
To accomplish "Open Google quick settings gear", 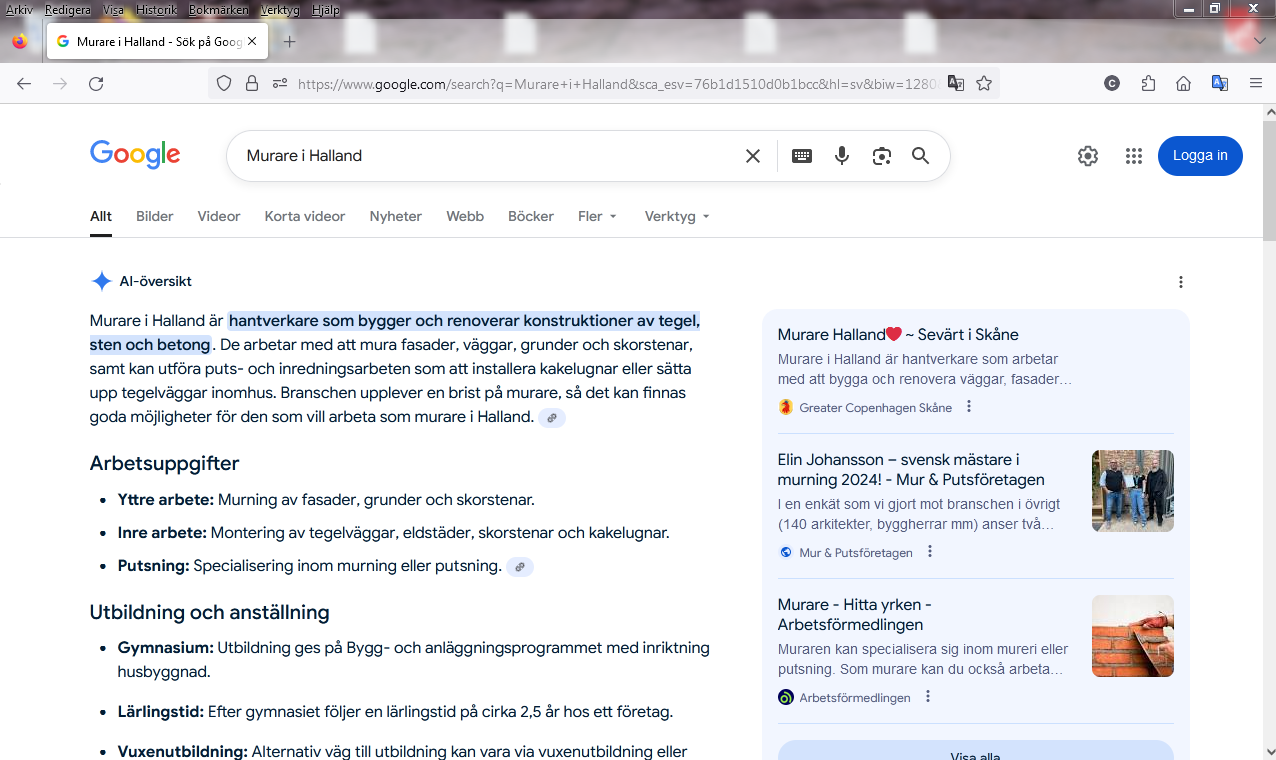I will coord(1088,156).
